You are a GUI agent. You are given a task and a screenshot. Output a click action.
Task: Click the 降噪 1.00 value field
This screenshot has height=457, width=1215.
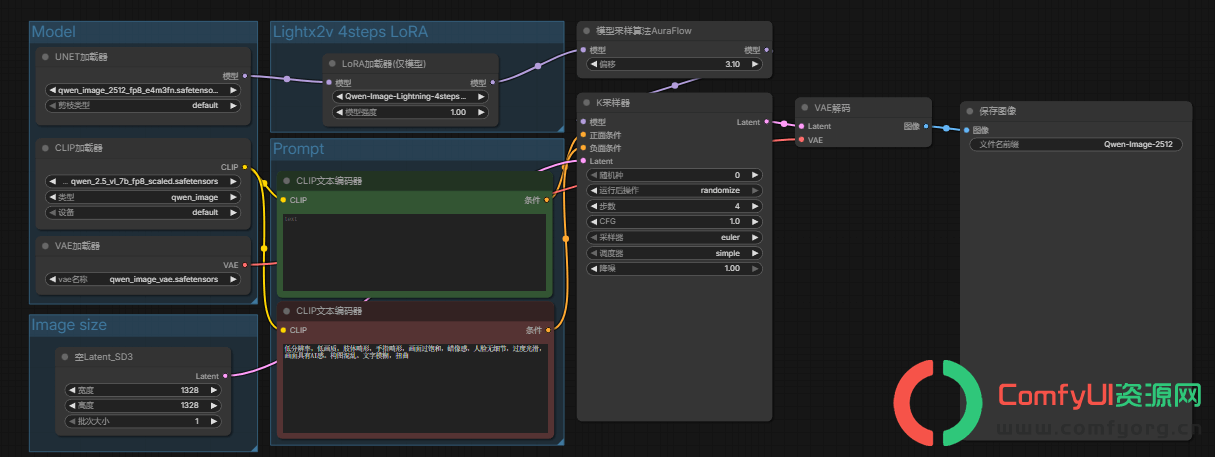click(x=675, y=268)
